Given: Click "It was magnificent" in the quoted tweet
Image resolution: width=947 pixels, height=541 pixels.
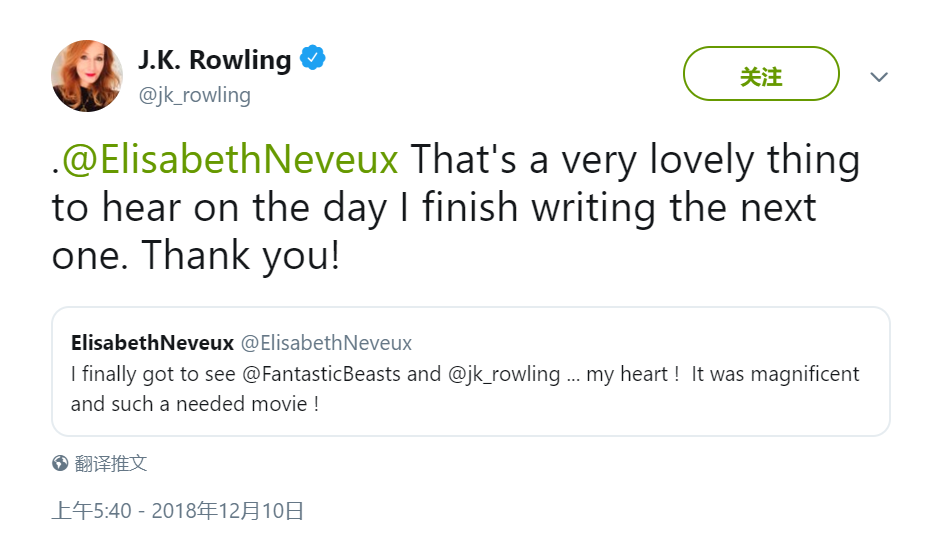Looking at the screenshot, I should [775, 375].
